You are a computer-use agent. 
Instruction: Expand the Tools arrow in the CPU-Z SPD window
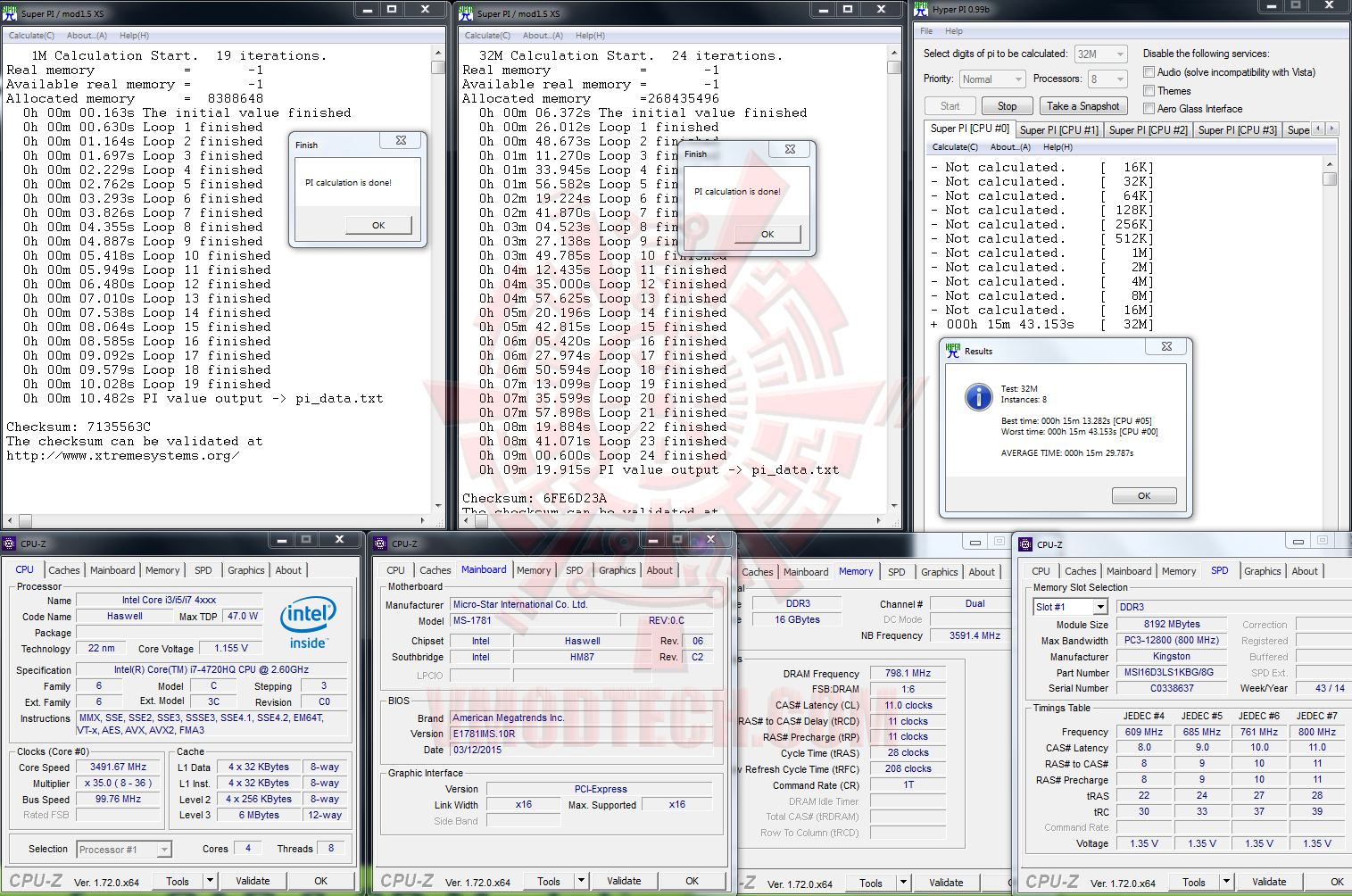1227,882
